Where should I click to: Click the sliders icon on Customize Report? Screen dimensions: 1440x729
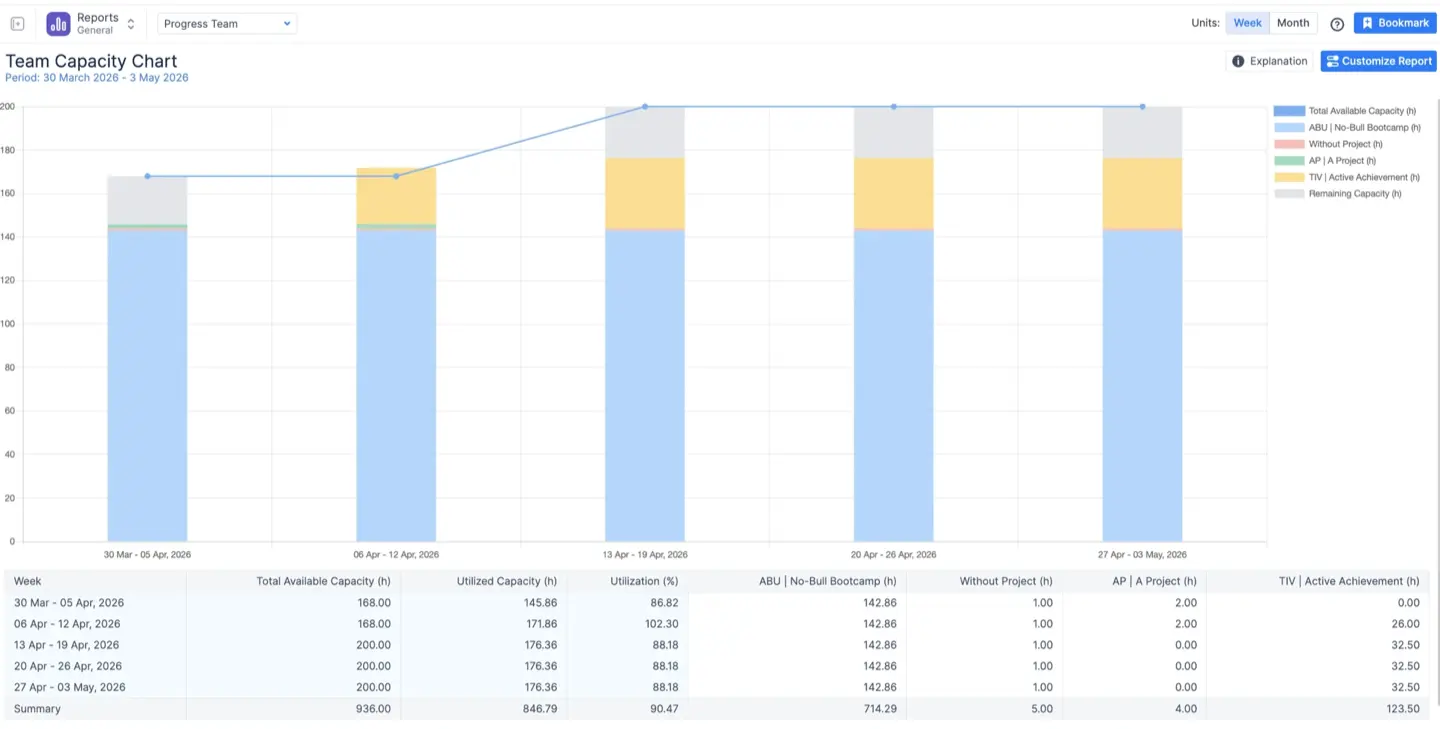pos(1333,61)
